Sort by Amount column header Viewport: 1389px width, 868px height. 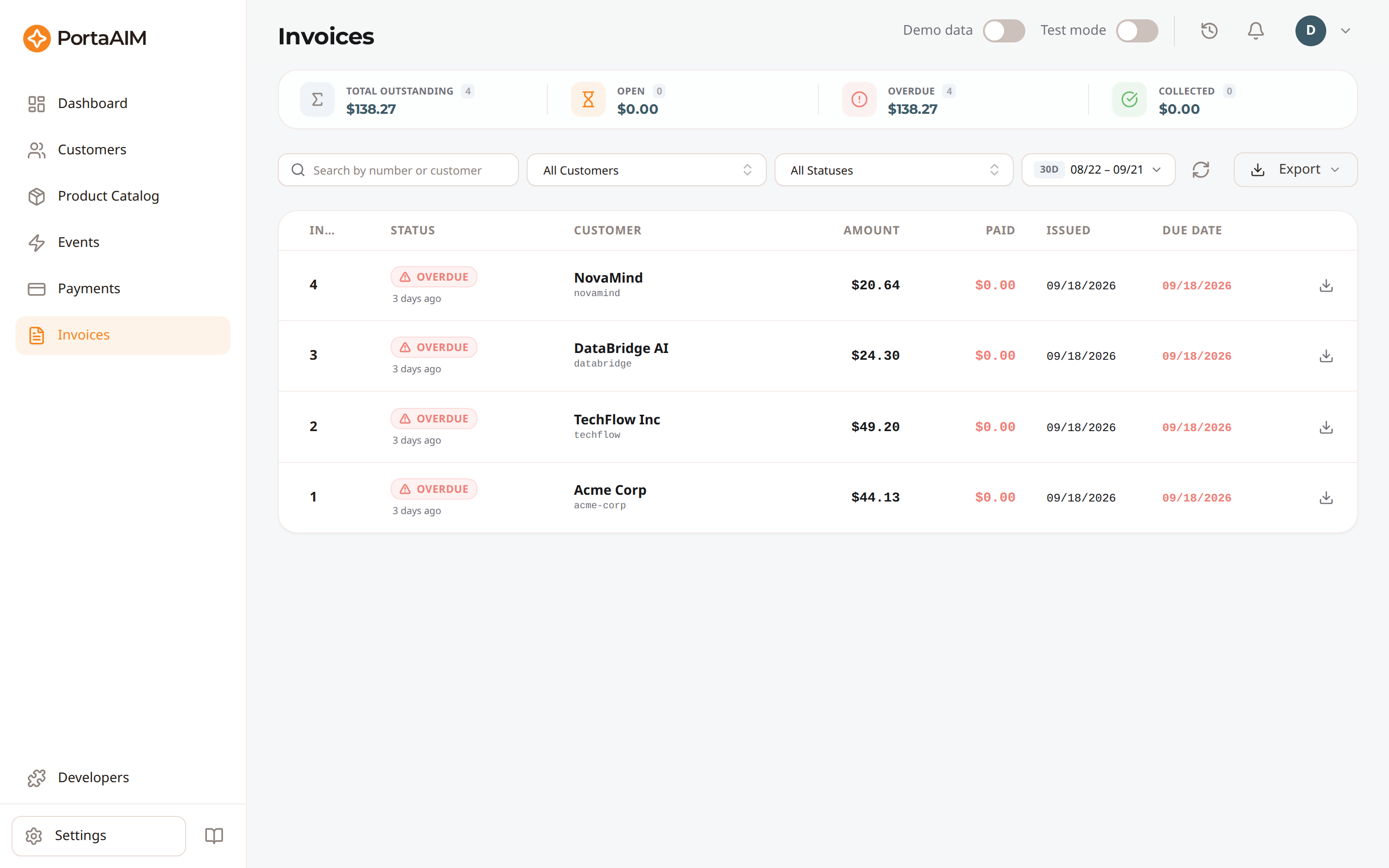coord(871,230)
